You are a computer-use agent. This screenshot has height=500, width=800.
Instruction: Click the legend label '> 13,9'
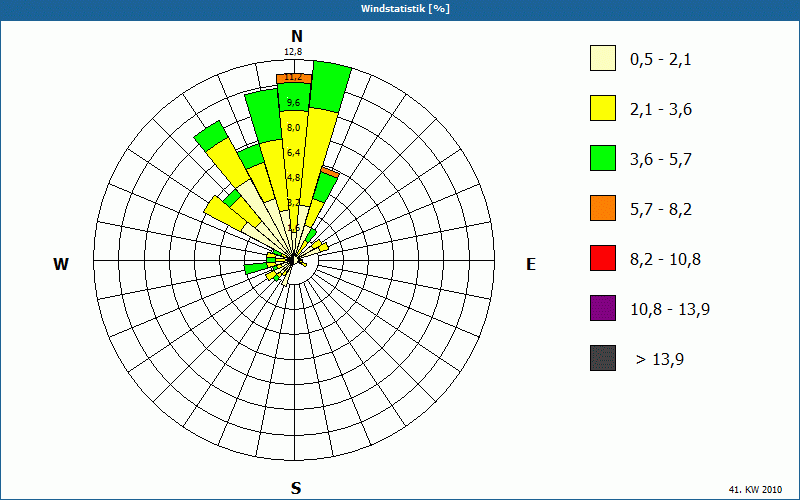point(660,360)
